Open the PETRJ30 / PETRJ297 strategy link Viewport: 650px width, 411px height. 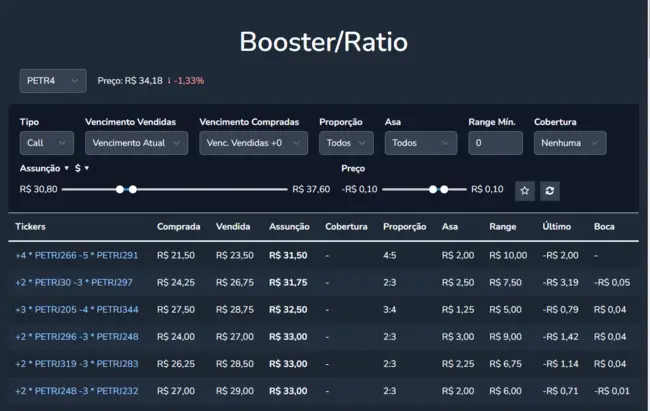[74, 282]
